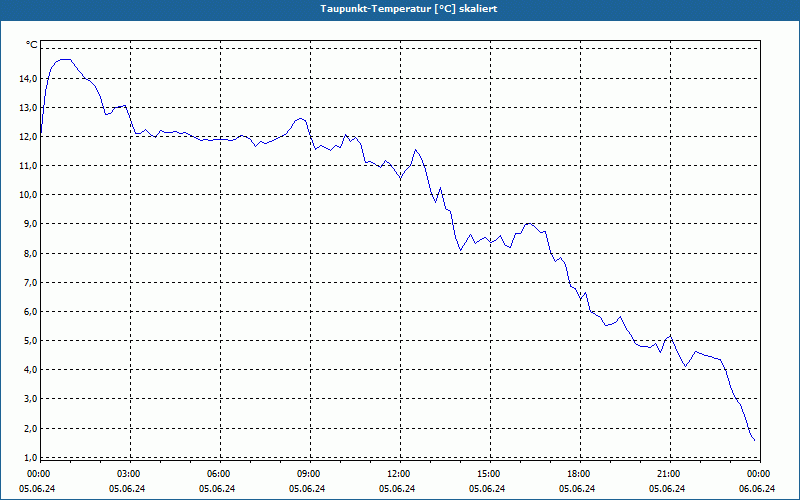800x500 pixels.
Task: Click the 03:00 time label
Action: point(129,474)
